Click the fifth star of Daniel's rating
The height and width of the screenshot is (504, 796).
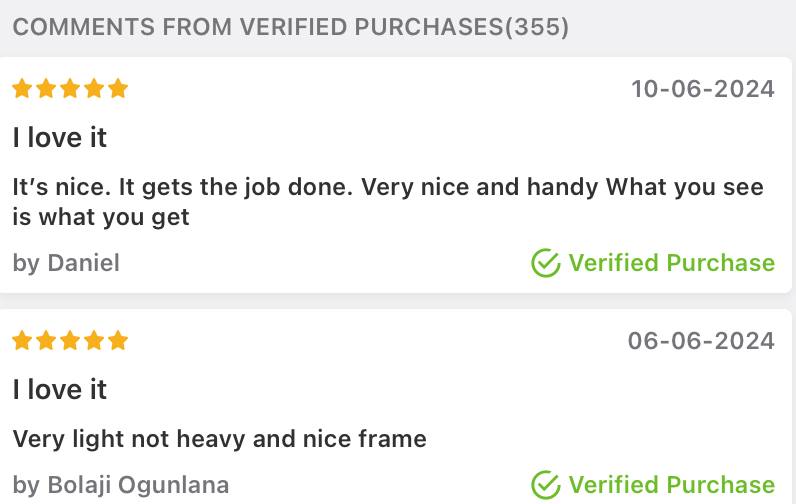(x=118, y=89)
